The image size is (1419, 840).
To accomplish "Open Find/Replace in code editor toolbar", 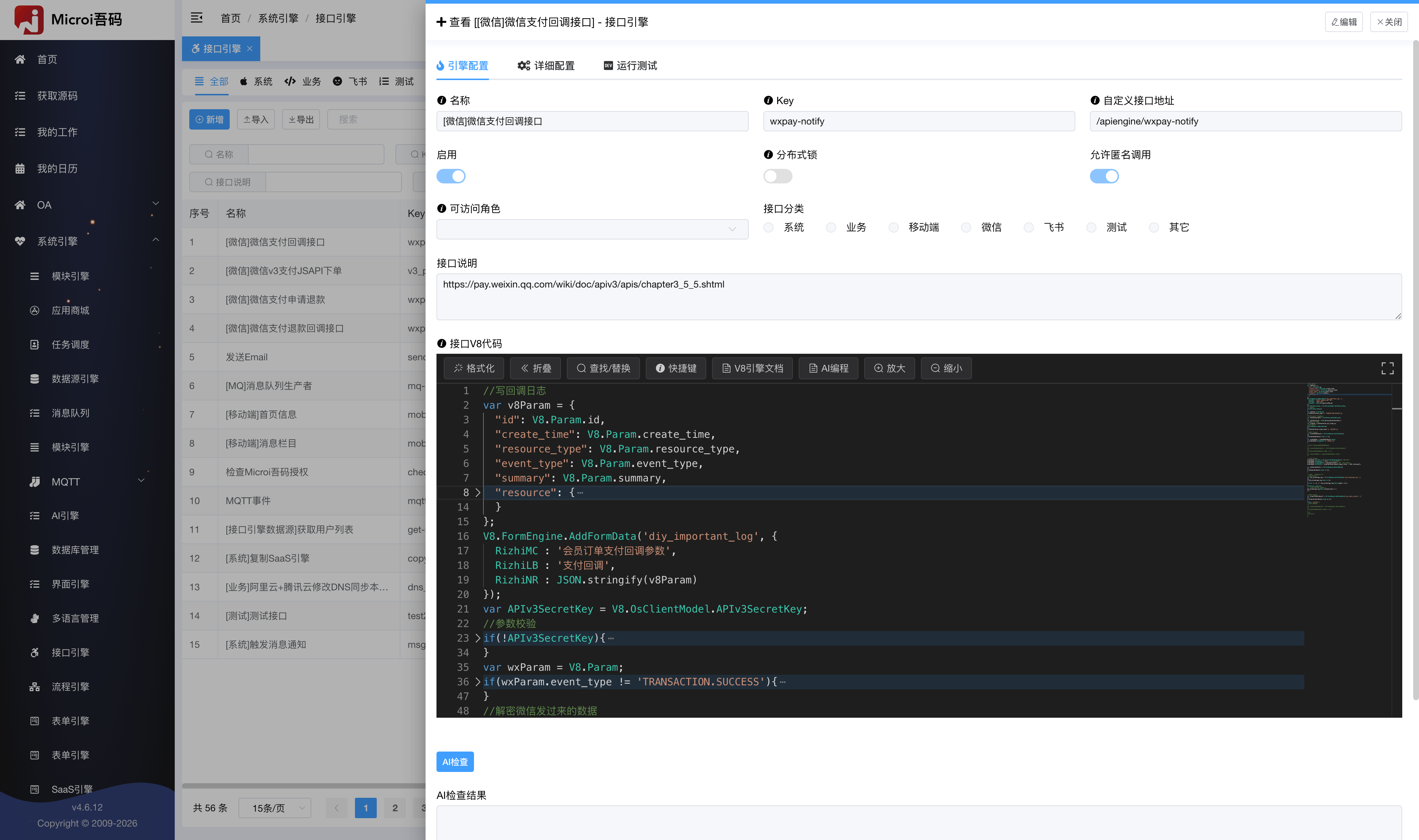I will click(x=603, y=368).
